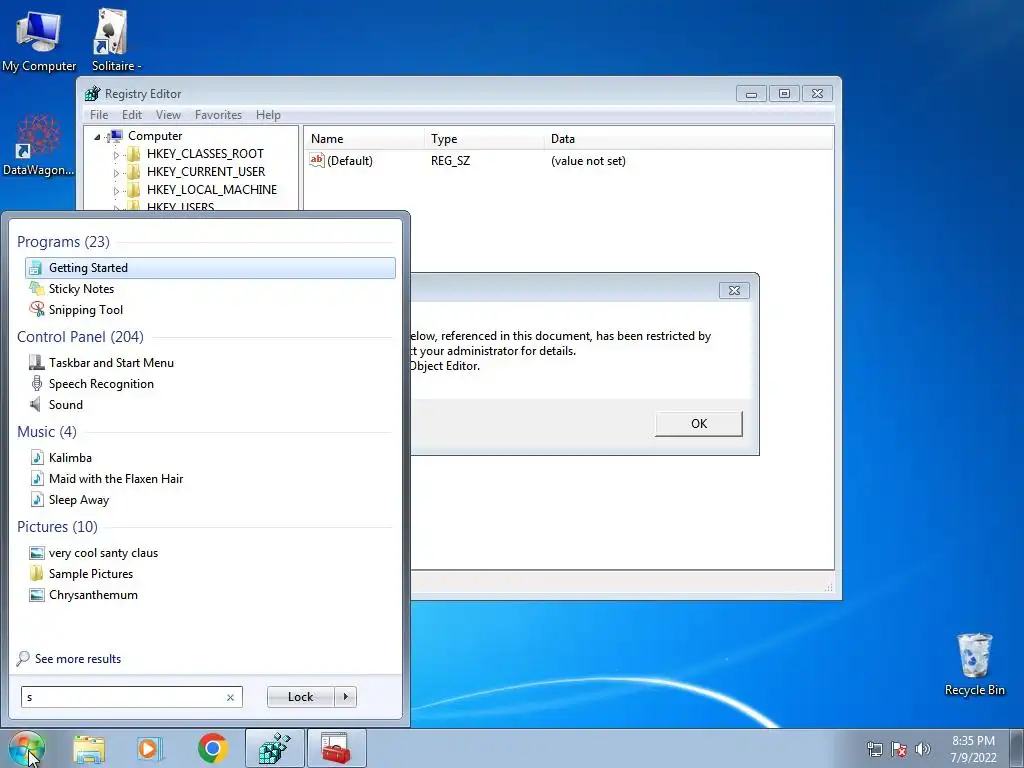Screen dimensions: 1024x768
Task: Click the Music (4) group header
Action: click(46, 432)
